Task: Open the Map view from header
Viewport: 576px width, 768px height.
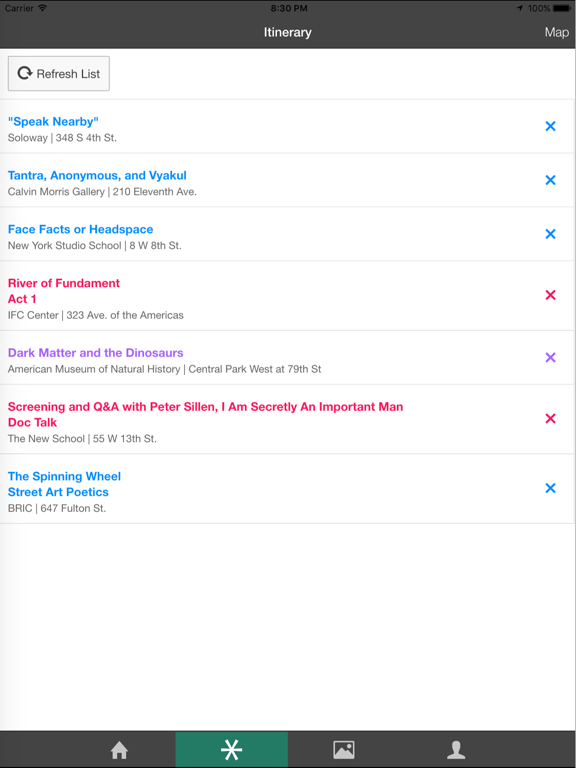Action: (556, 32)
